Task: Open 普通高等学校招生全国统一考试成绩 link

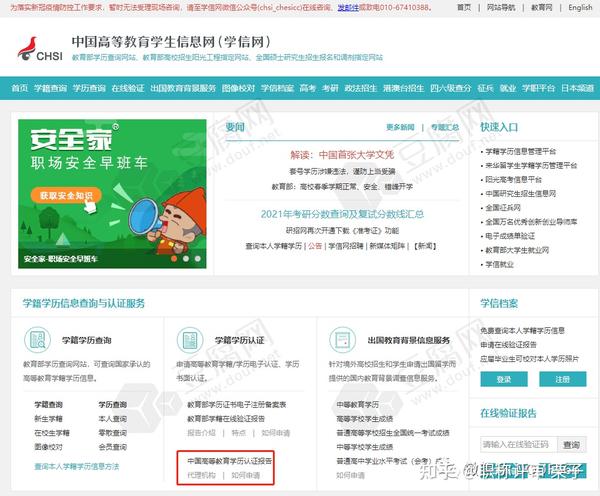Action: coord(393,433)
